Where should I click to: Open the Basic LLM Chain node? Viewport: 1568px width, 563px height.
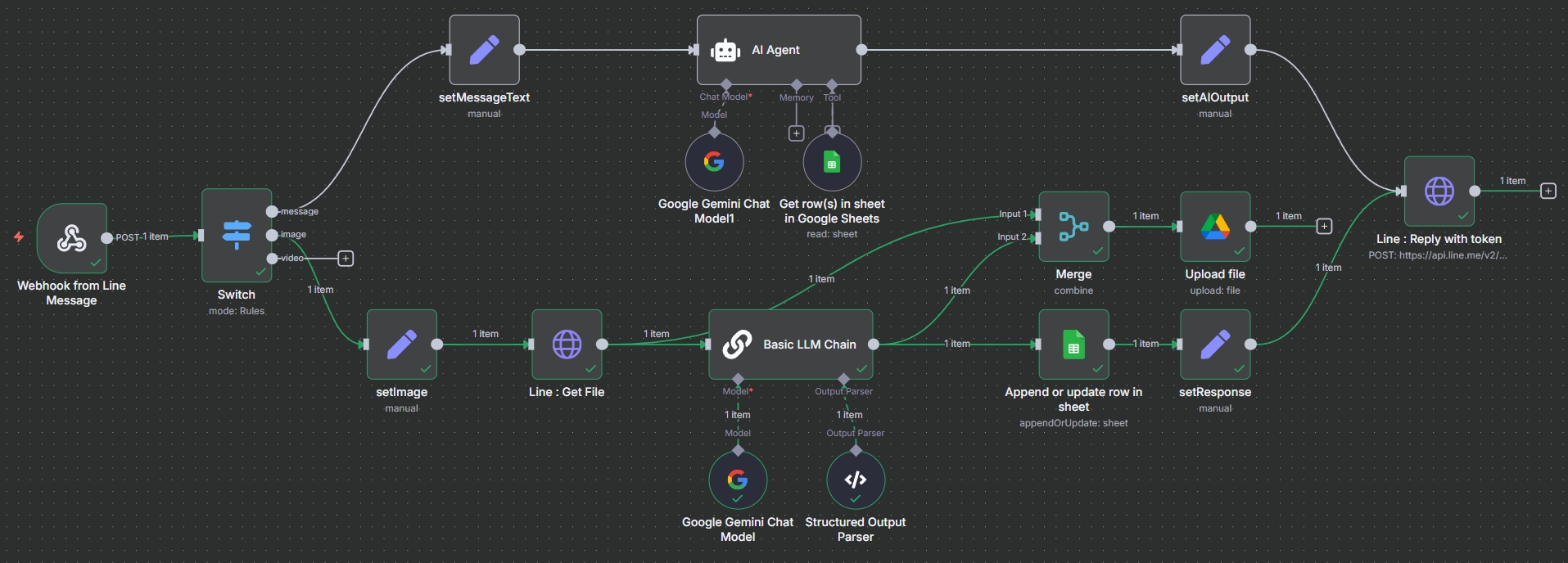tap(790, 345)
